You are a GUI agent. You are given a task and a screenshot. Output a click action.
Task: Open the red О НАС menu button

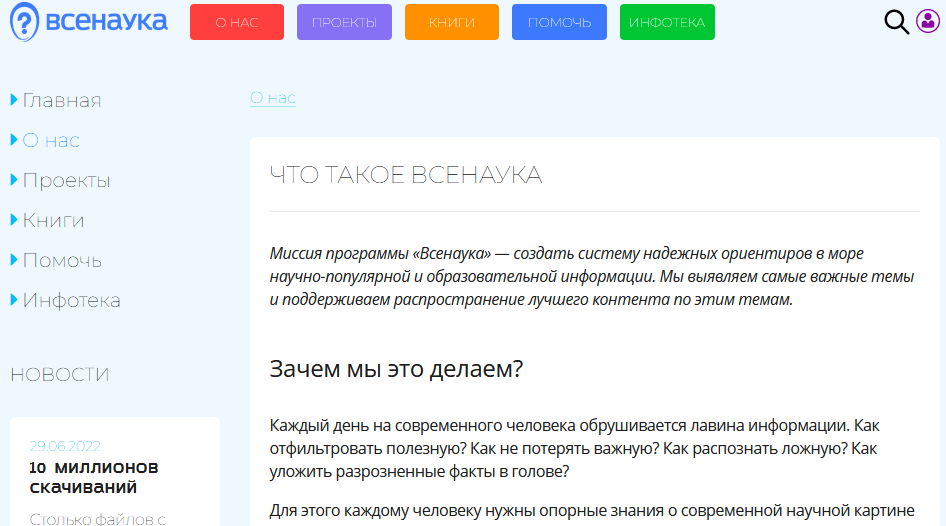236,22
